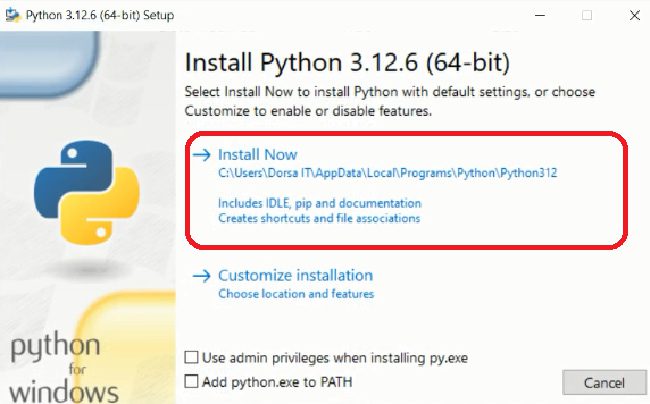Cancel the Python installation

(604, 382)
